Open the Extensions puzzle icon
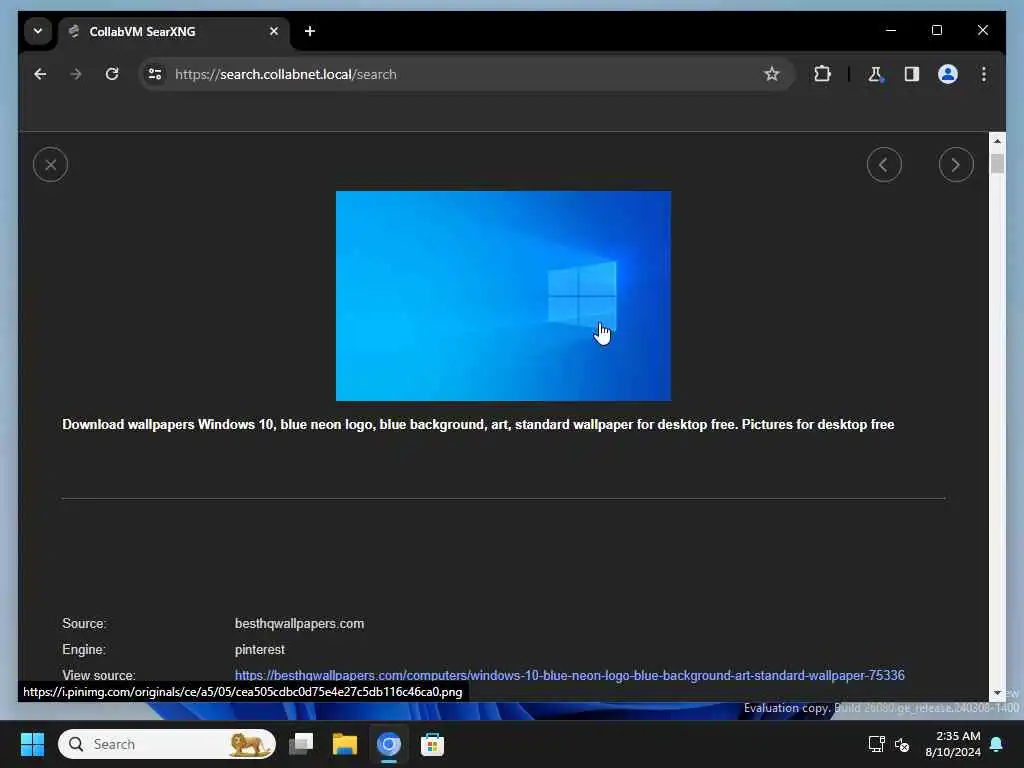Image resolution: width=1024 pixels, height=768 pixels. tap(822, 74)
